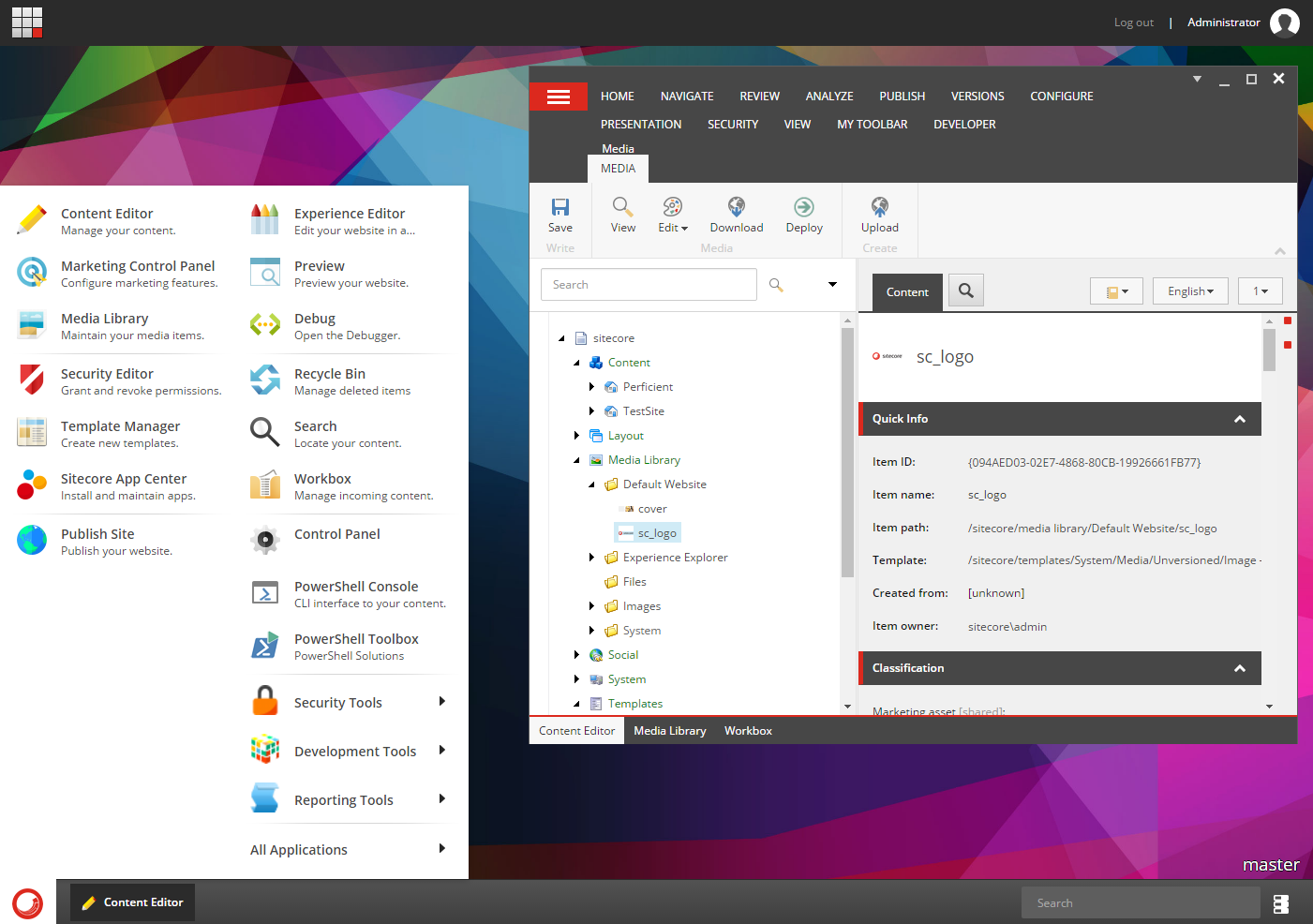The image size is (1313, 924).
Task: Click the View ribbon icon
Action: coord(622,206)
